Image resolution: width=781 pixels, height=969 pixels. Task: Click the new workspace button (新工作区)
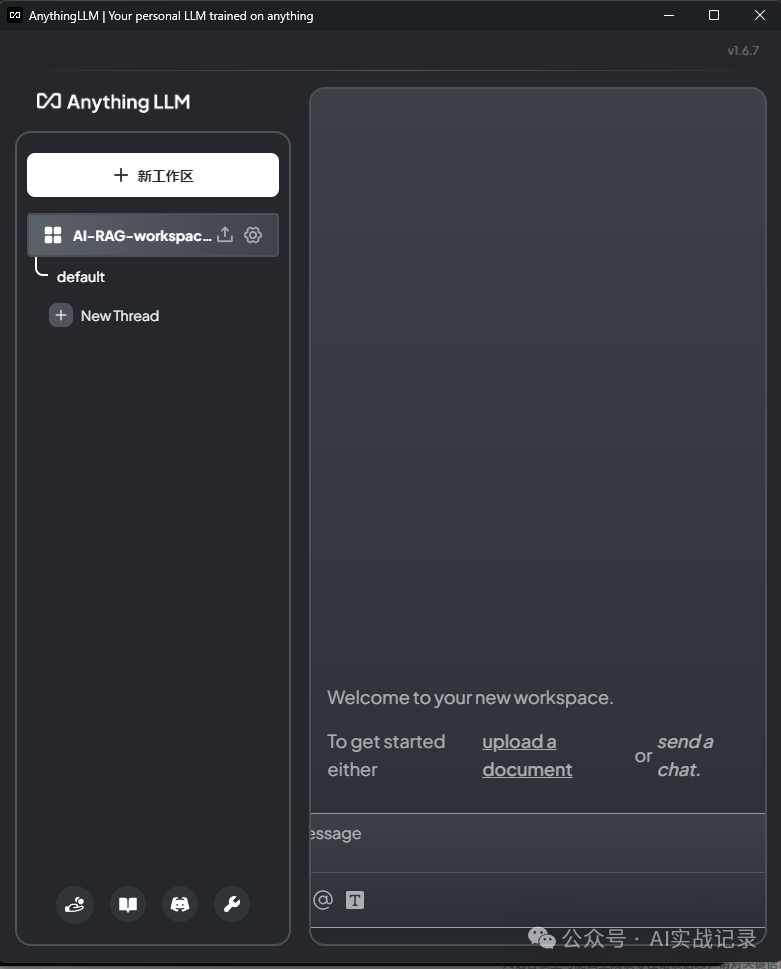click(x=153, y=175)
